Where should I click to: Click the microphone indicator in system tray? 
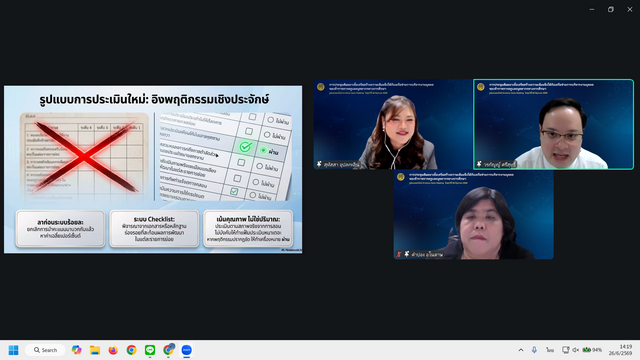[534, 350]
